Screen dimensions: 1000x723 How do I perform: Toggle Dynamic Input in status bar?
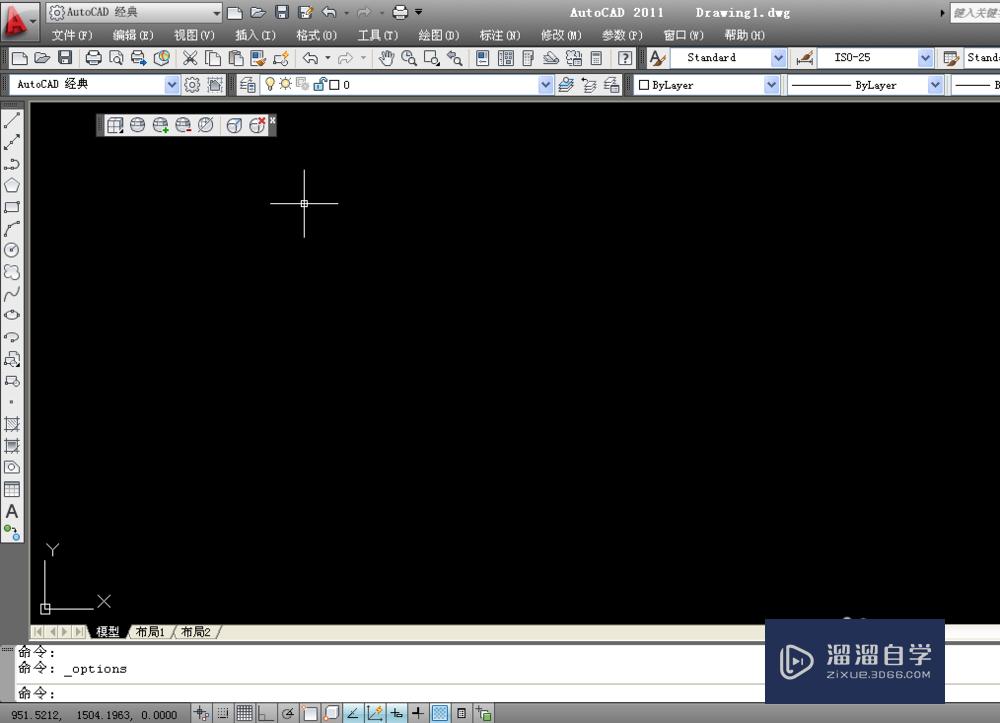[396, 713]
